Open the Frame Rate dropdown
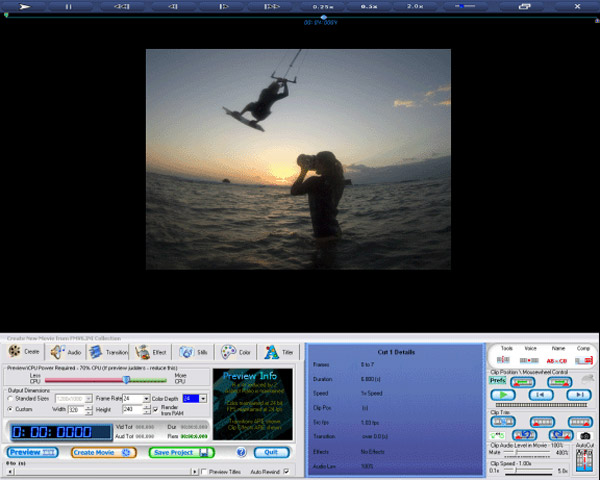600x480 pixels. [146, 398]
